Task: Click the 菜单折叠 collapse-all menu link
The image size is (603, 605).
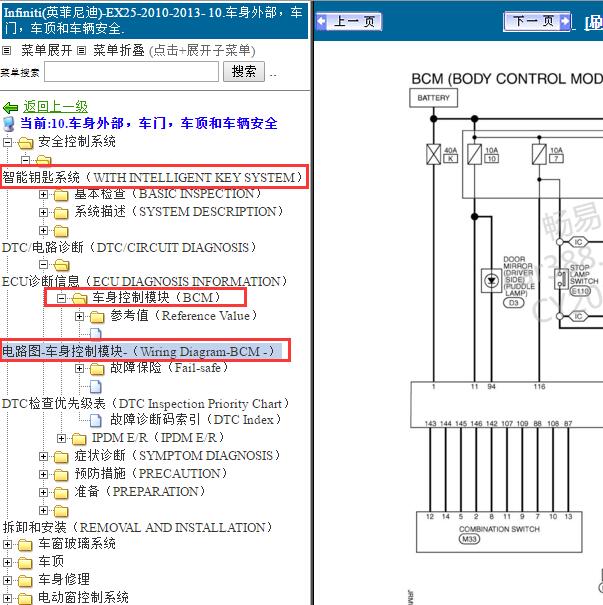Action: pyautogui.click(x=118, y=51)
